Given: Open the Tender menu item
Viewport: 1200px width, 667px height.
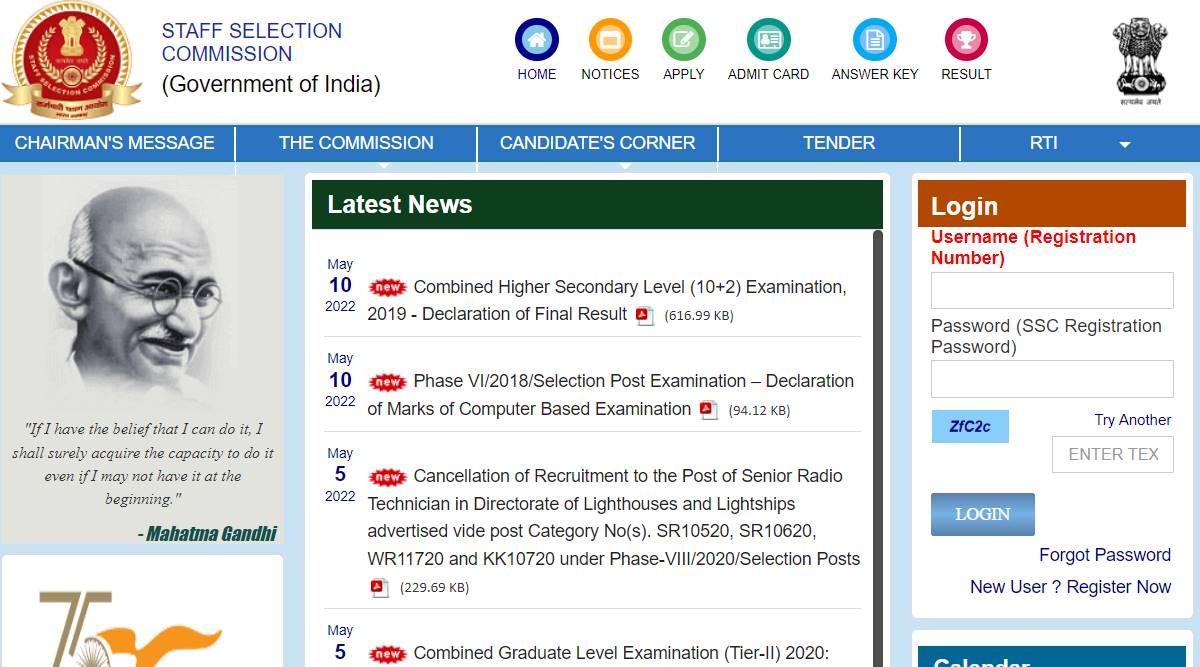Looking at the screenshot, I should coord(838,143).
